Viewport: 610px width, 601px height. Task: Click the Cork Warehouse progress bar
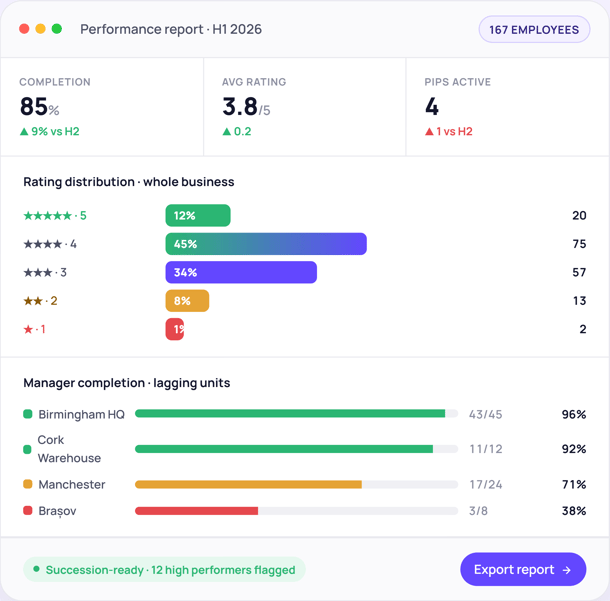pos(296,449)
